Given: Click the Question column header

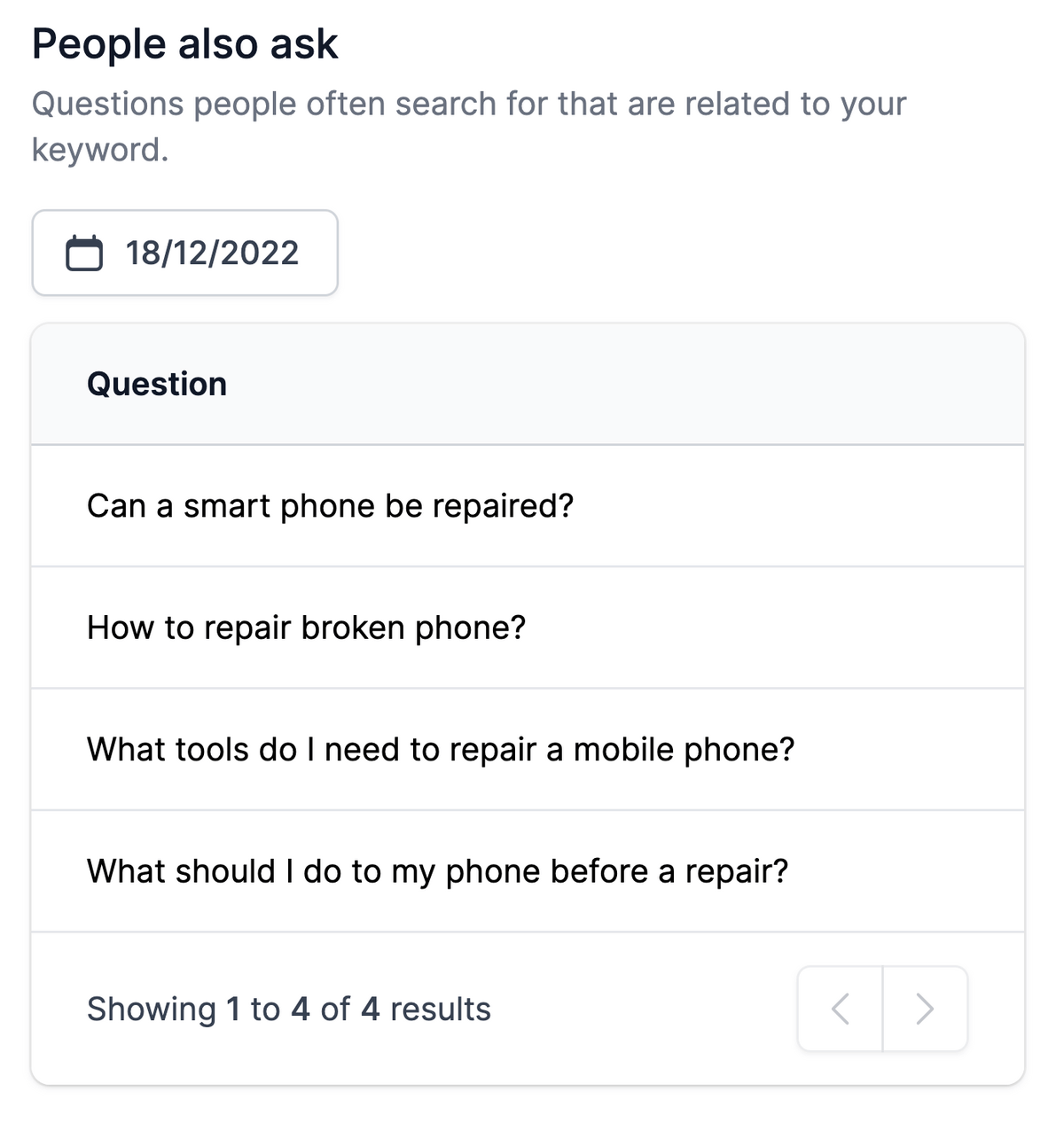Looking at the screenshot, I should pyautogui.click(x=157, y=384).
